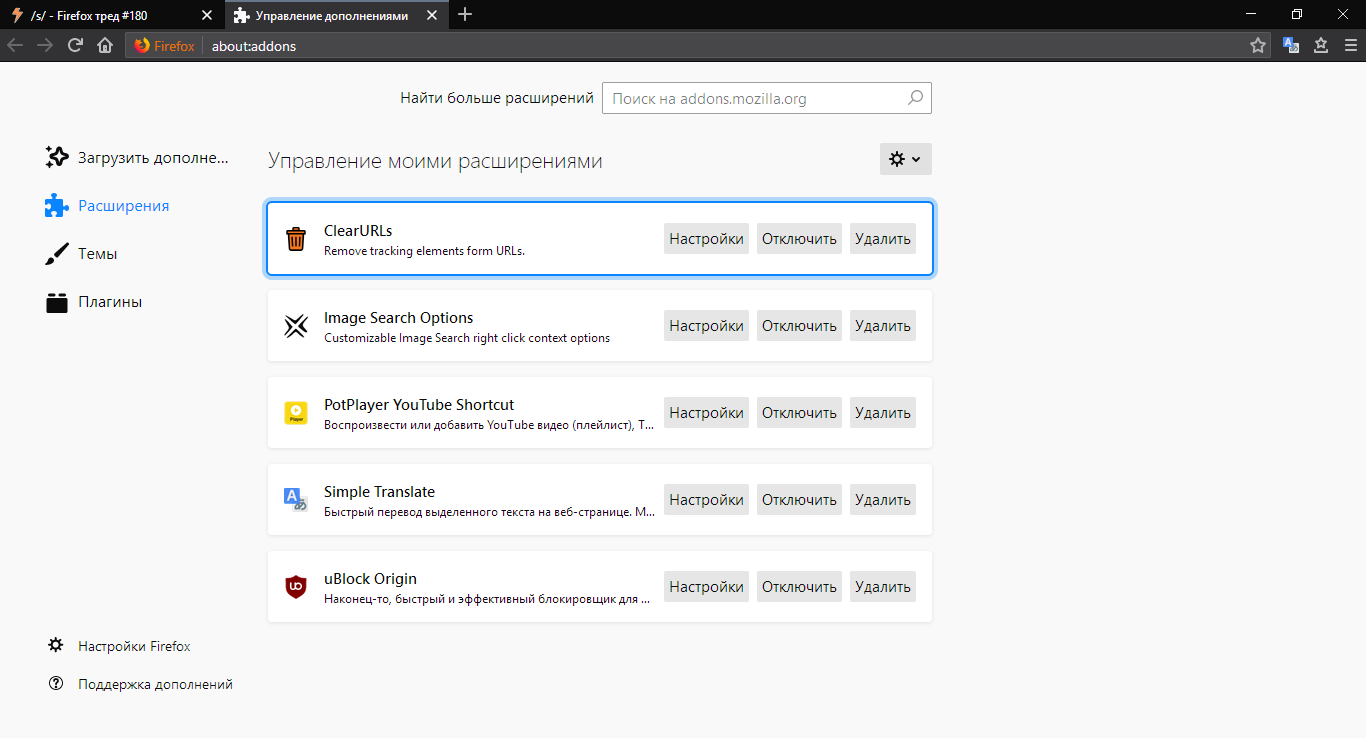Open Загрузить дополнения category
Screen dimensions: 1366x738
(137, 157)
